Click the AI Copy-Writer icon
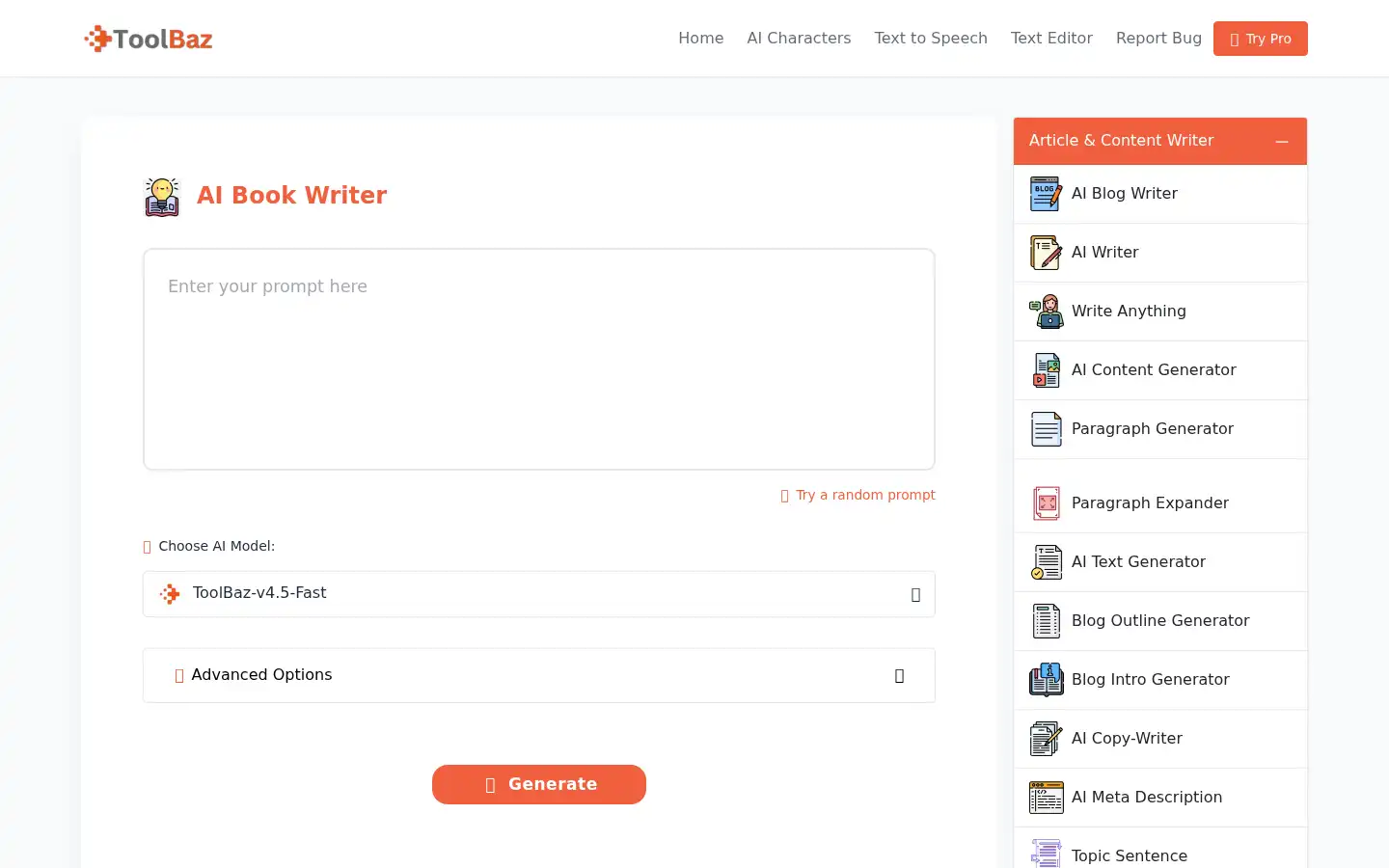Screen dimensions: 1389x868 pos(1046,739)
